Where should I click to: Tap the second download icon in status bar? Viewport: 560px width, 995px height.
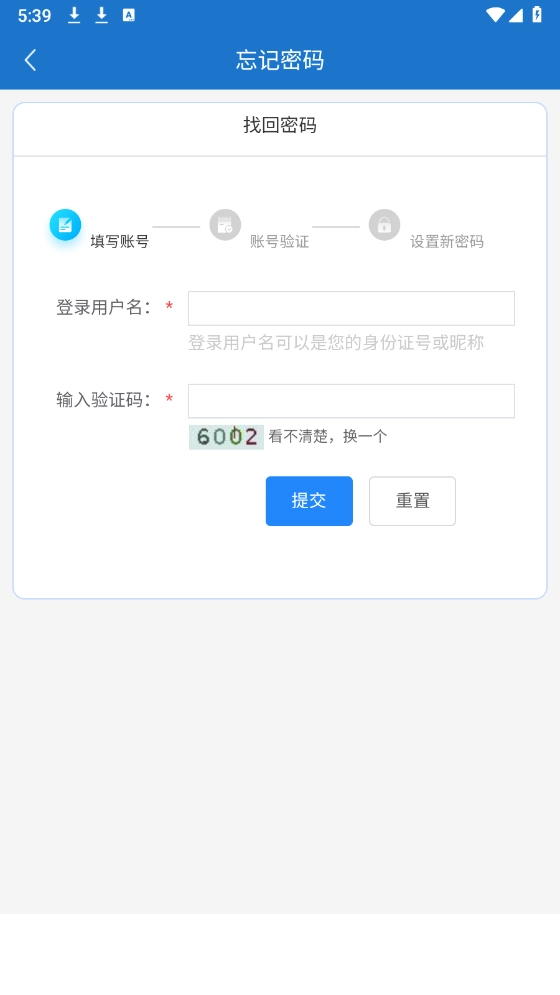(x=102, y=15)
